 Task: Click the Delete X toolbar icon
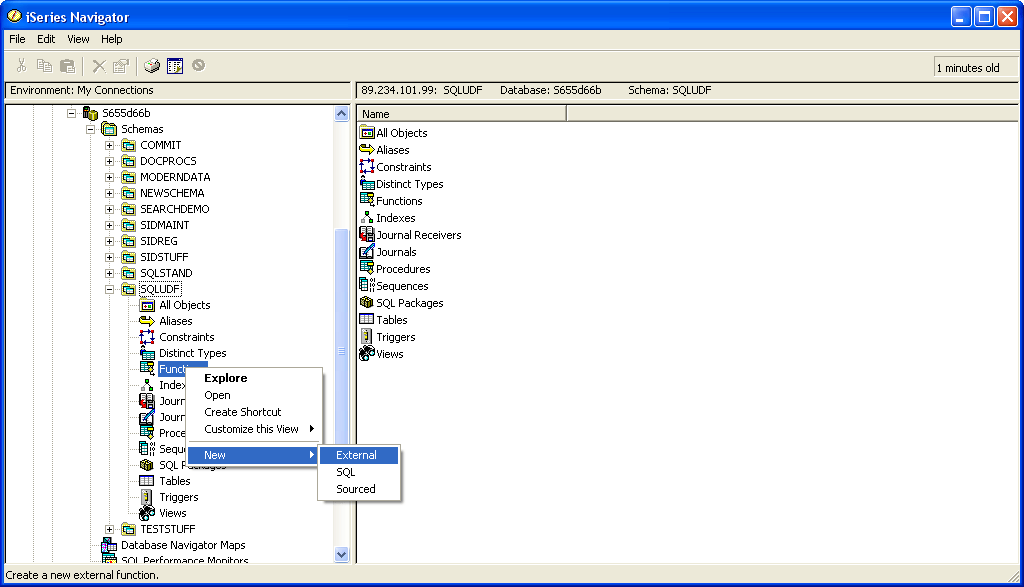[99, 65]
